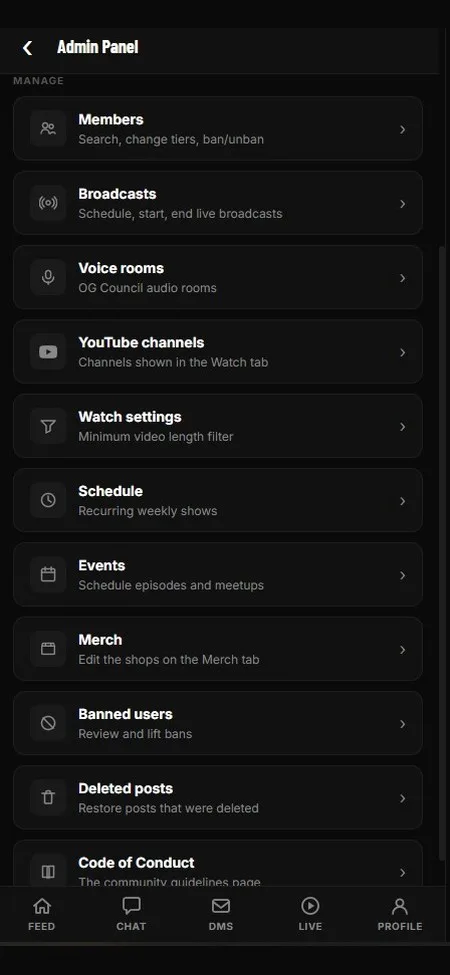Go to the DMs tab
The height and width of the screenshot is (975, 450).
[221, 913]
